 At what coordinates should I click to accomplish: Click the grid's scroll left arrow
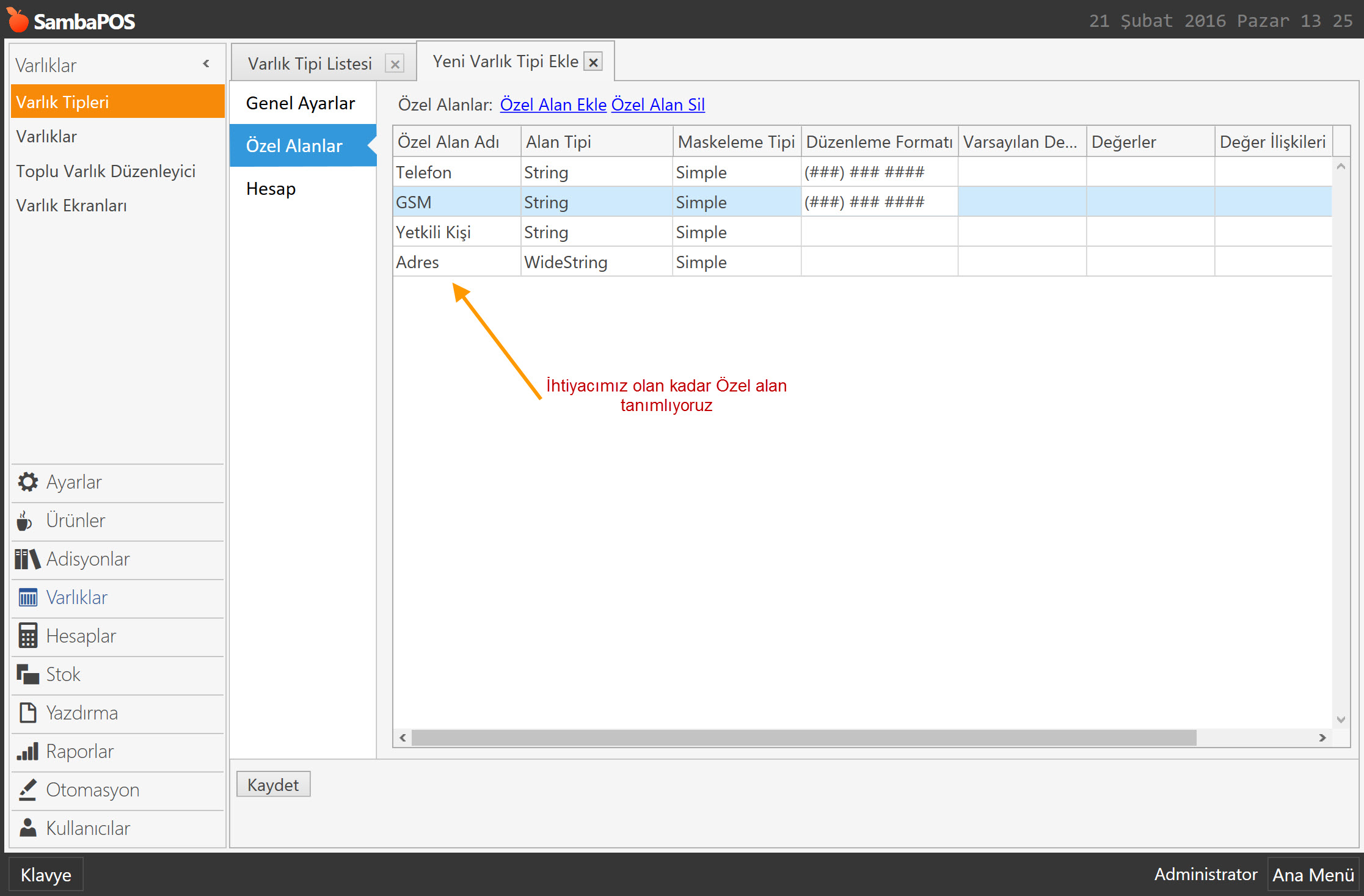pyautogui.click(x=403, y=737)
